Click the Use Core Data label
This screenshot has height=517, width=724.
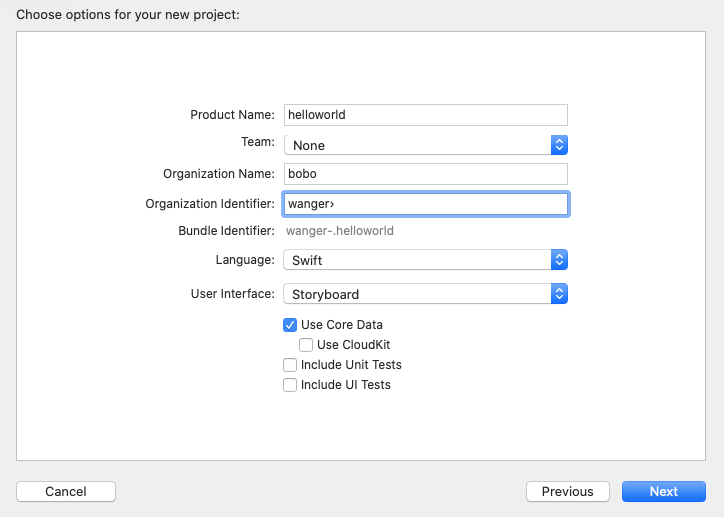point(342,325)
